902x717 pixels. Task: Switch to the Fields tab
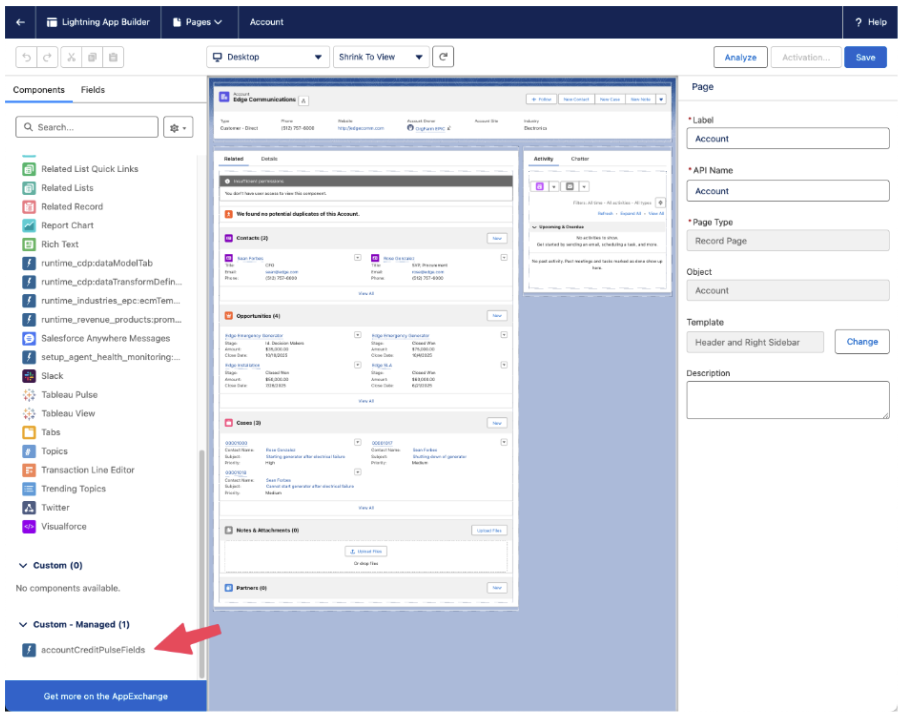[93, 90]
